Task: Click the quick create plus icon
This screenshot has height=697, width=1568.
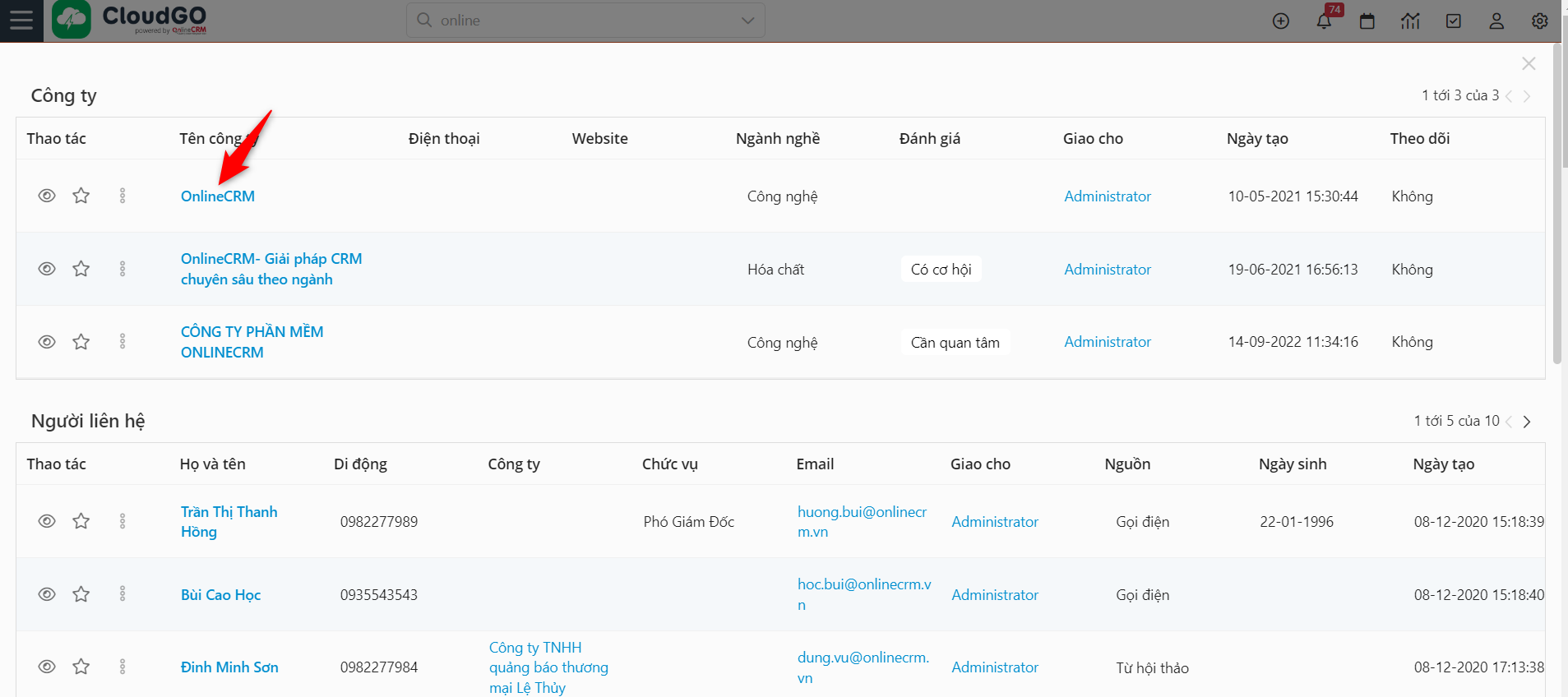Action: (1281, 21)
